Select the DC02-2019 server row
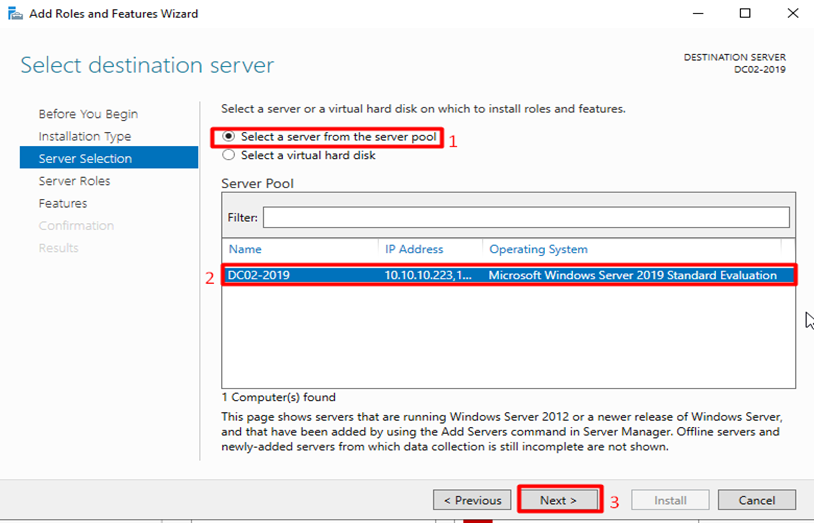This screenshot has width=814, height=523. [259, 275]
